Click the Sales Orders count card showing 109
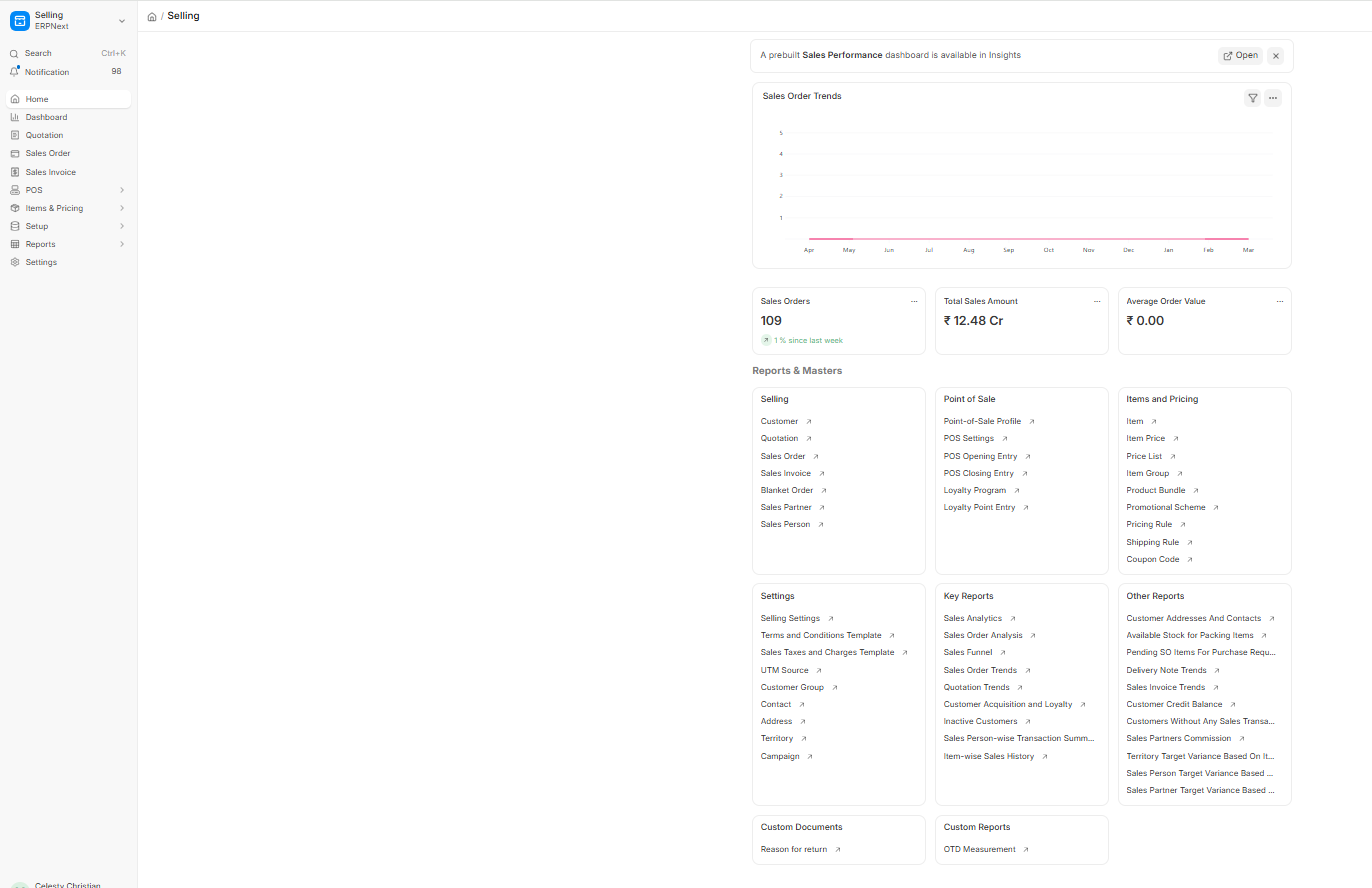Image resolution: width=1372 pixels, height=888 pixels. 839,321
